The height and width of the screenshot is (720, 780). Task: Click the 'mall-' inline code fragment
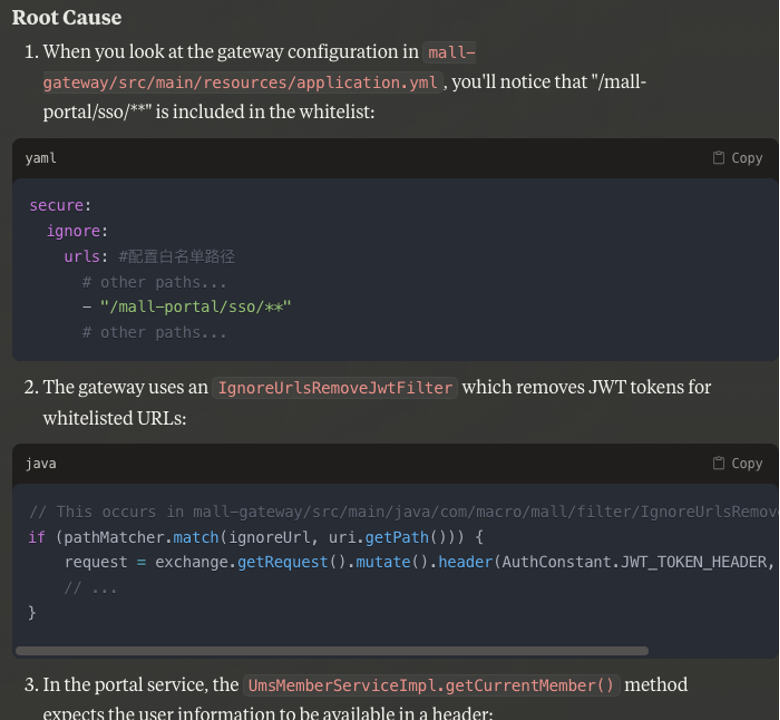pyautogui.click(x=451, y=52)
